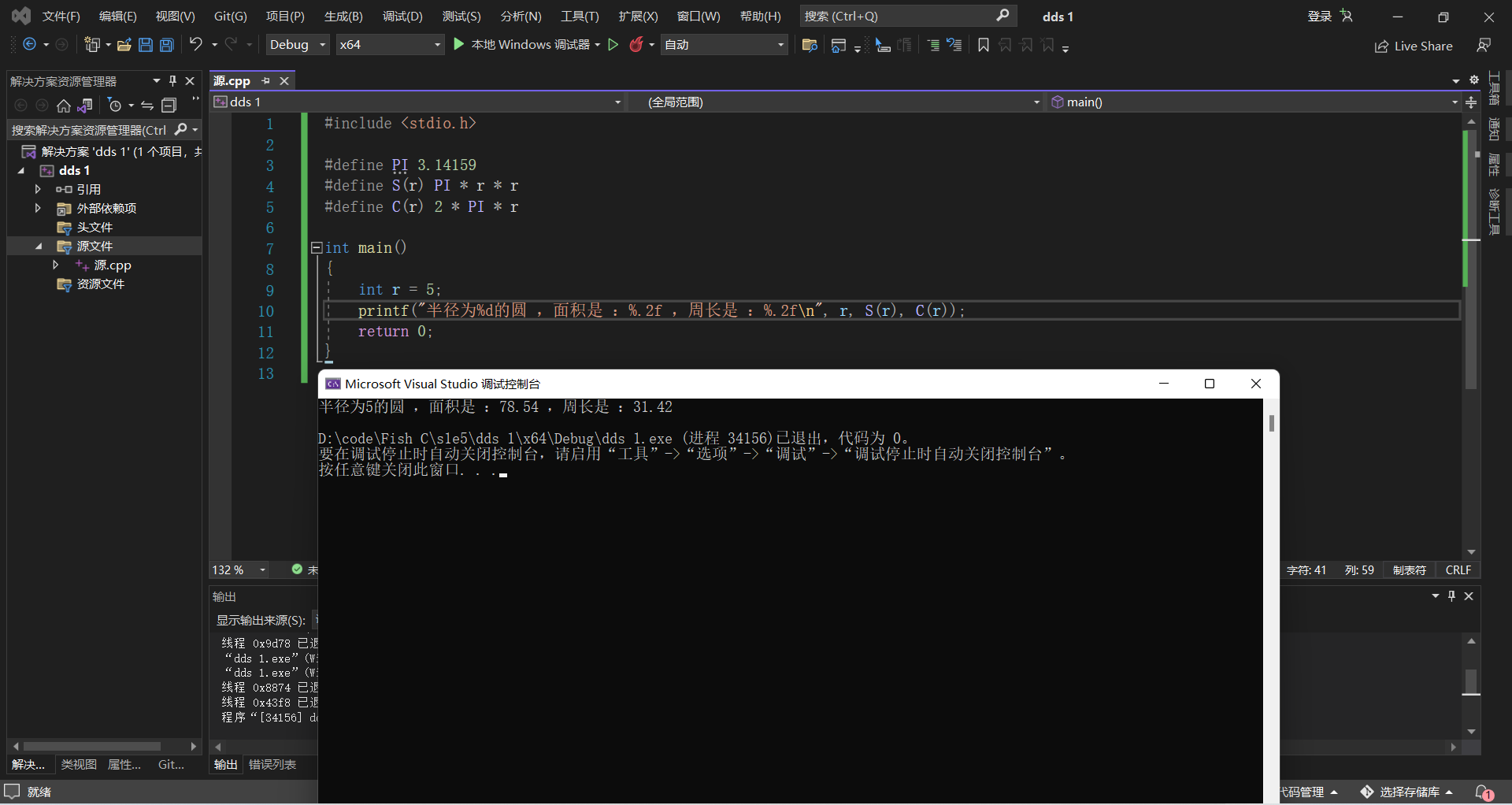Viewport: 1512px width, 805px height.
Task: Collapse the main() function outline box
Action: click(317, 248)
